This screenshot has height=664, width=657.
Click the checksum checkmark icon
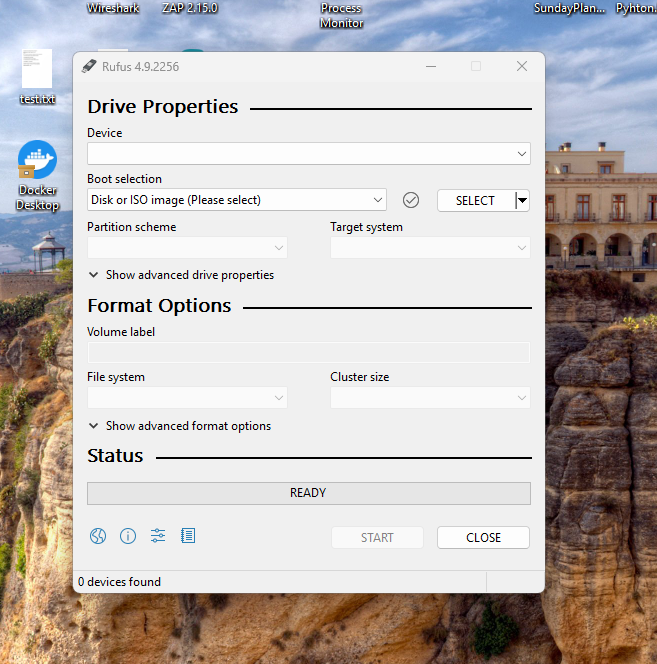[x=411, y=200]
